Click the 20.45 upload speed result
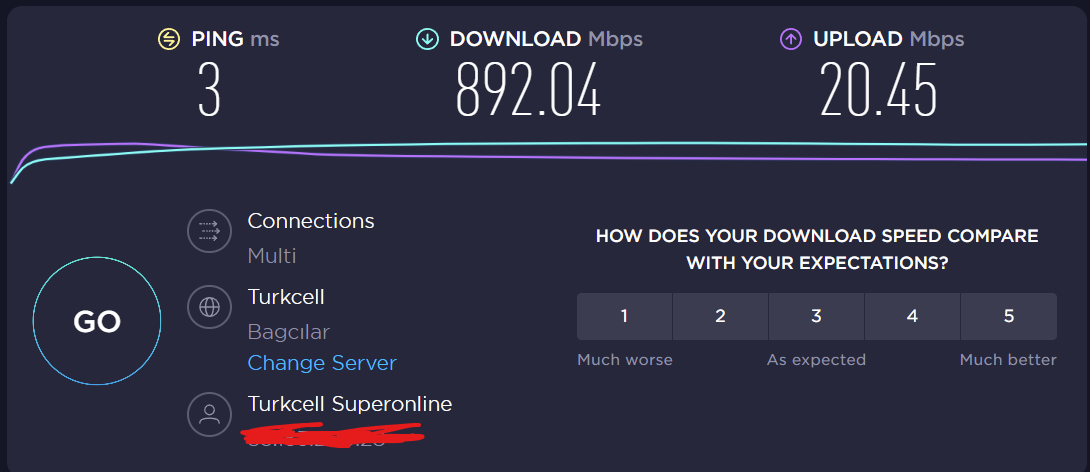The height and width of the screenshot is (472, 1090). pyautogui.click(x=878, y=88)
